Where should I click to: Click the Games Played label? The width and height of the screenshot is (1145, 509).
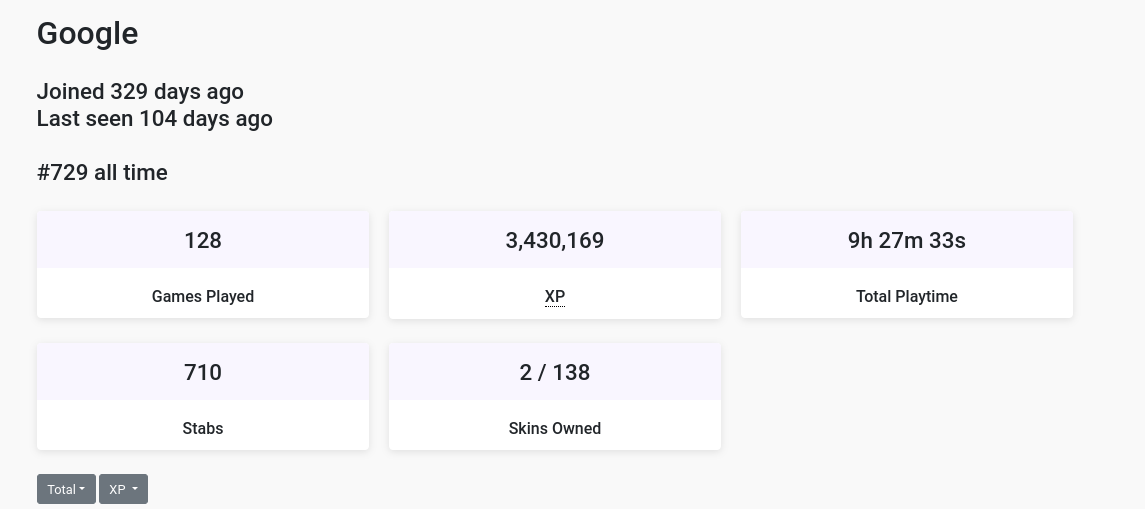[203, 296]
